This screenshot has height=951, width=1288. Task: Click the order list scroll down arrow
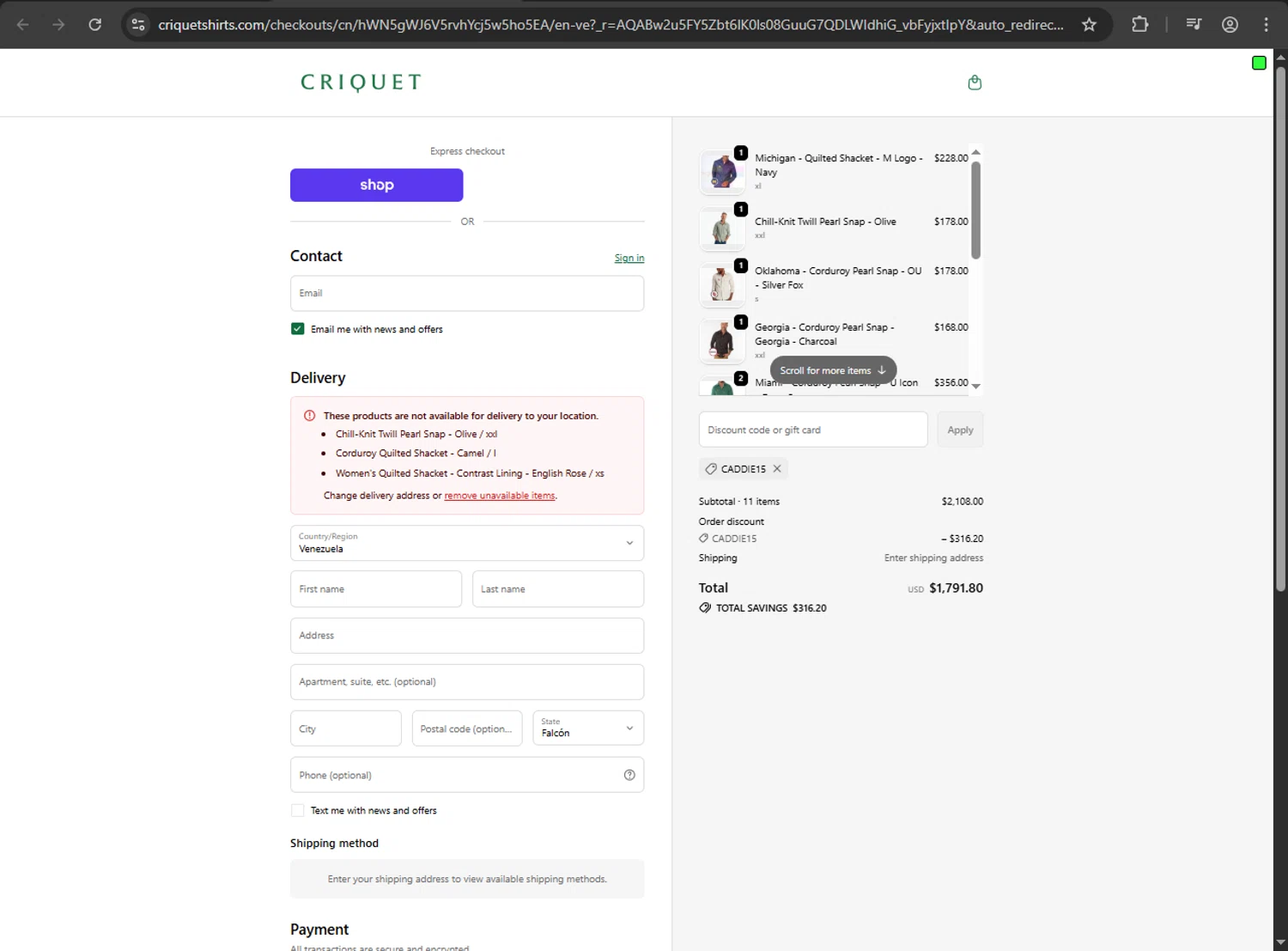975,387
